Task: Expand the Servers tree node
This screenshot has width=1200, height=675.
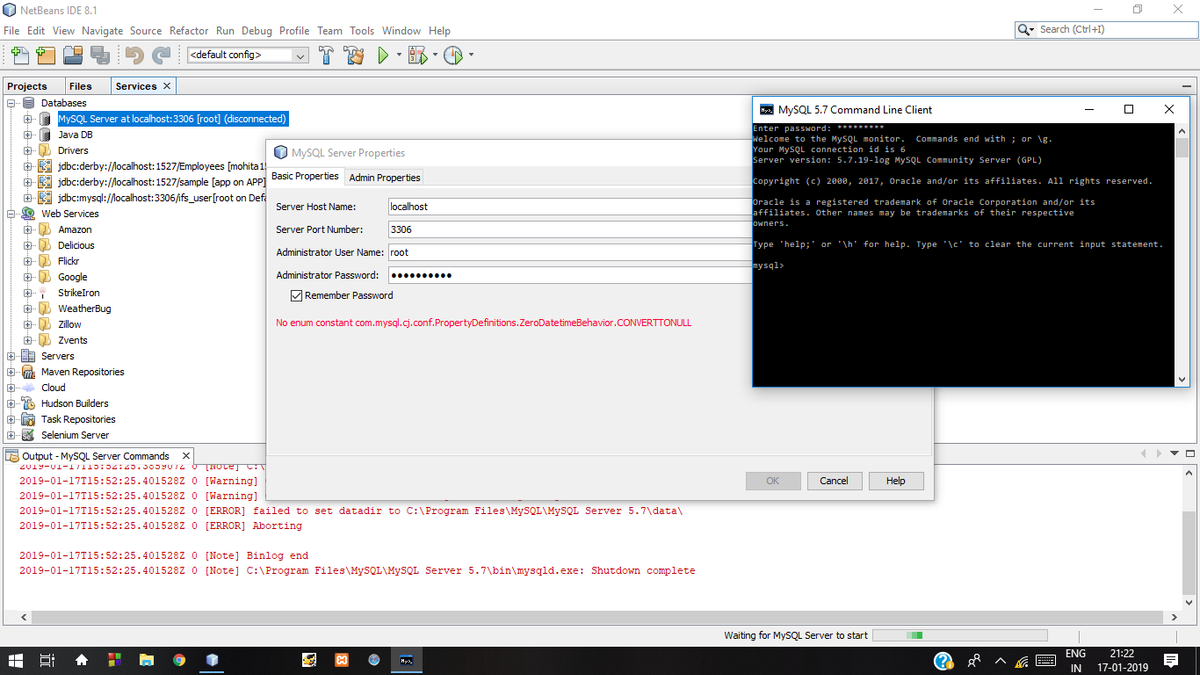Action: pos(11,356)
